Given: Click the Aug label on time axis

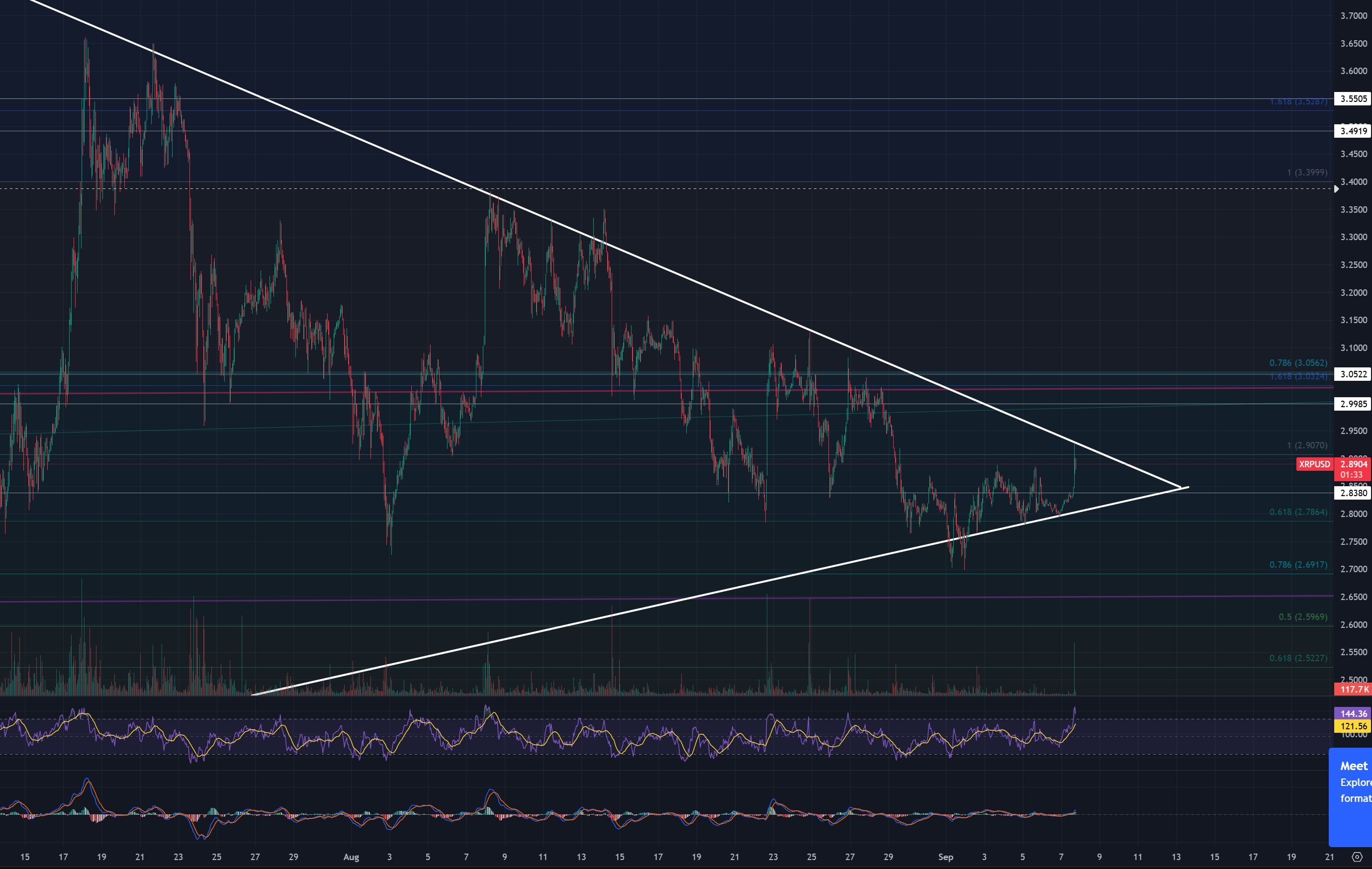Looking at the screenshot, I should coord(351,857).
